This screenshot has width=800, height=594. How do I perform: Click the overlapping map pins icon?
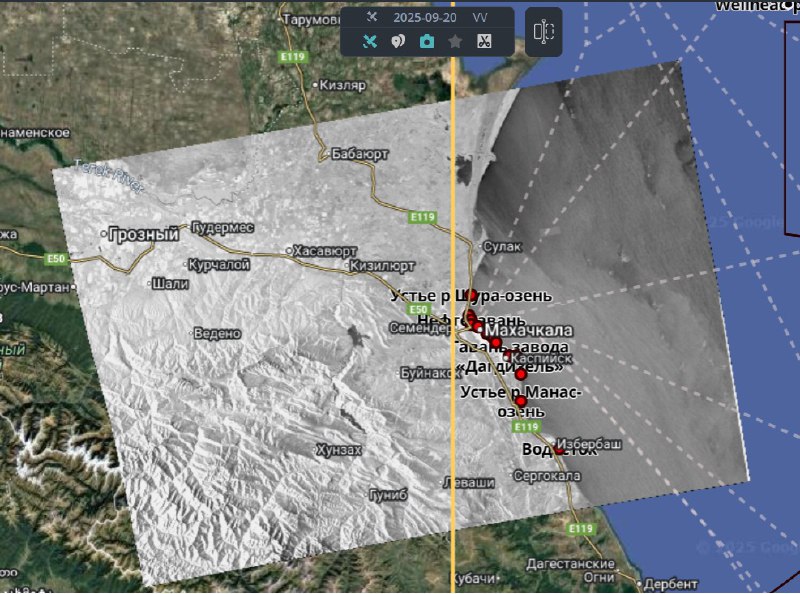[x=398, y=41]
